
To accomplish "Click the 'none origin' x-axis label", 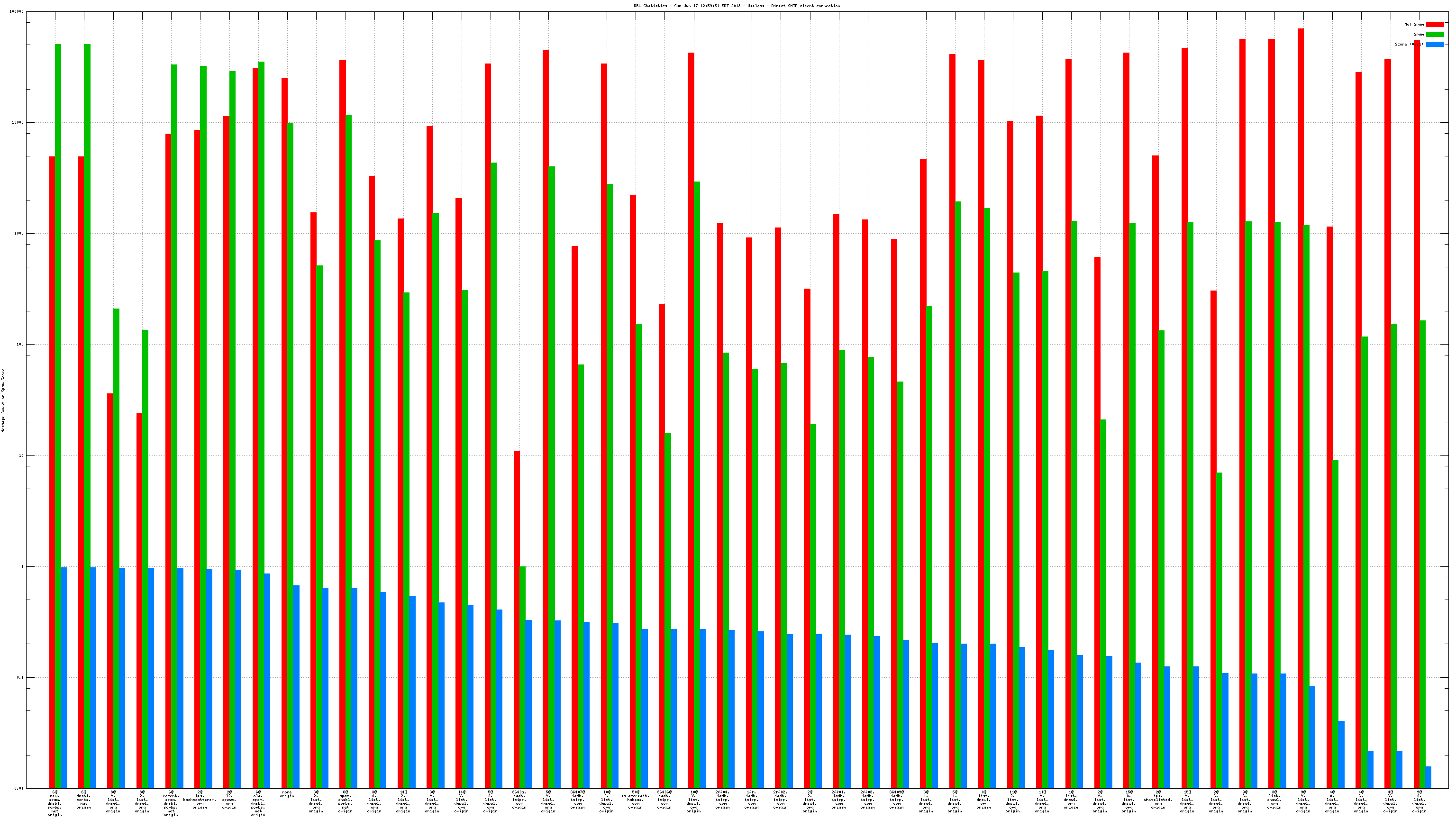I will pyautogui.click(x=287, y=794).
